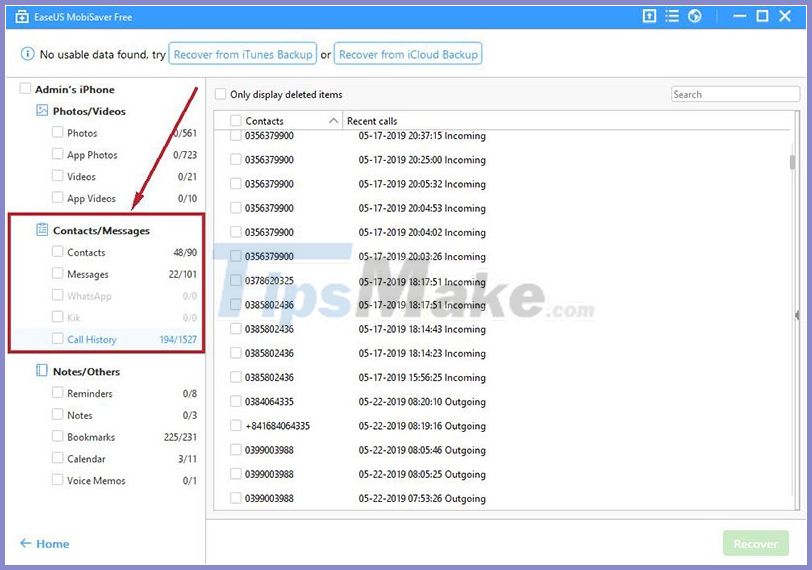The width and height of the screenshot is (812, 570).
Task: Select all via the Contacts header checkbox
Action: 236,120
